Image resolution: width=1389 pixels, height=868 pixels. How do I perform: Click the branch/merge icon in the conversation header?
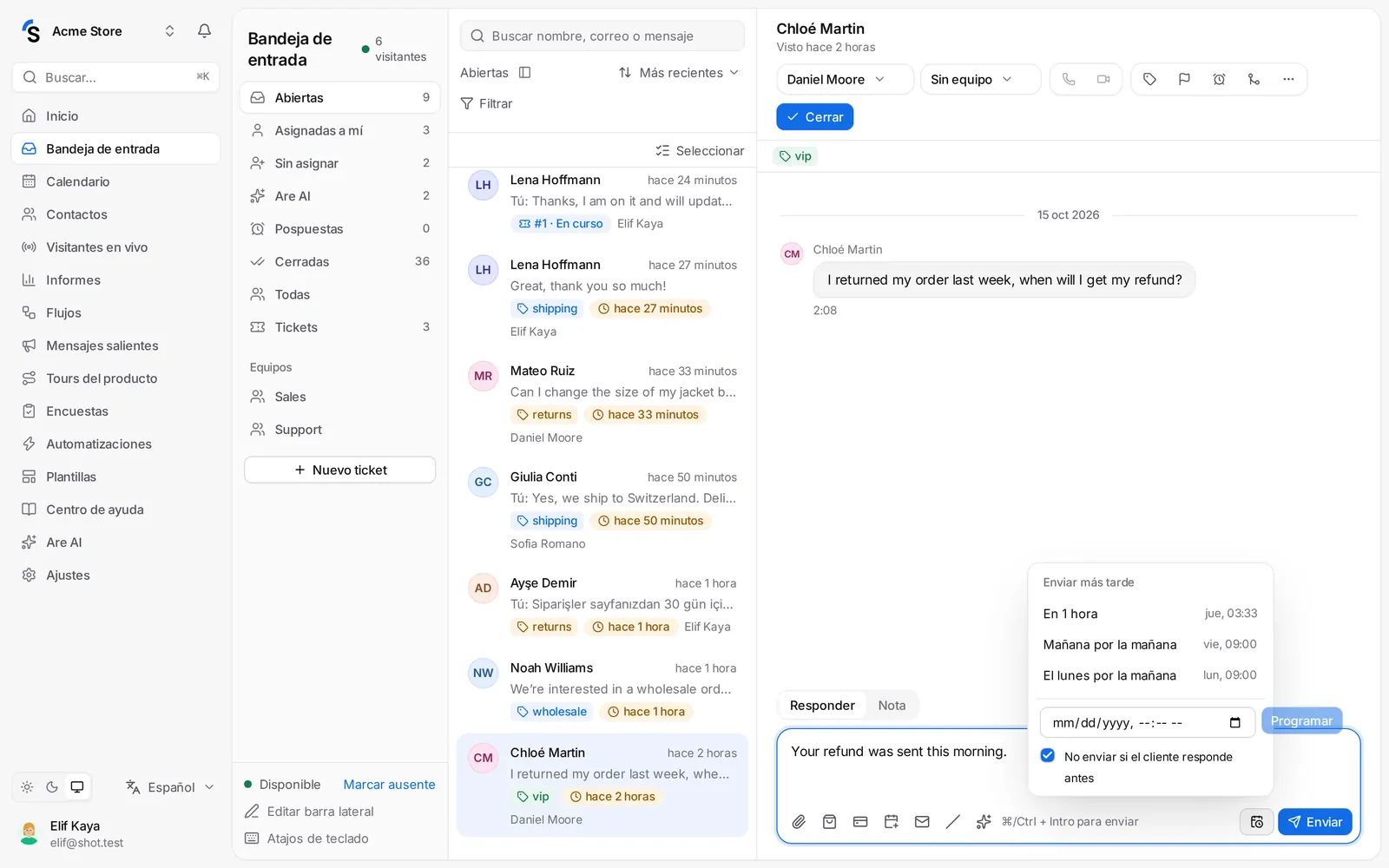[1254, 79]
